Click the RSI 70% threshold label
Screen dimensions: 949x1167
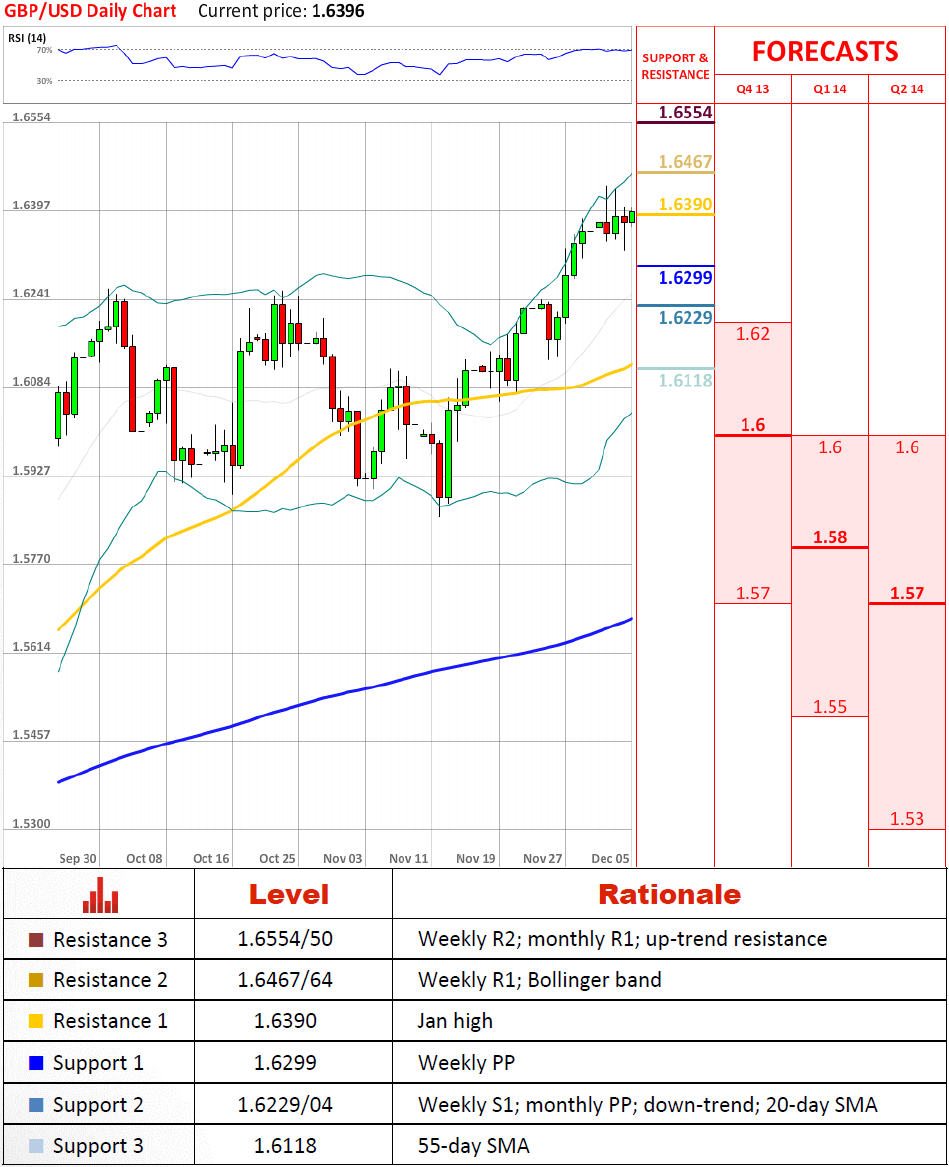coord(45,51)
